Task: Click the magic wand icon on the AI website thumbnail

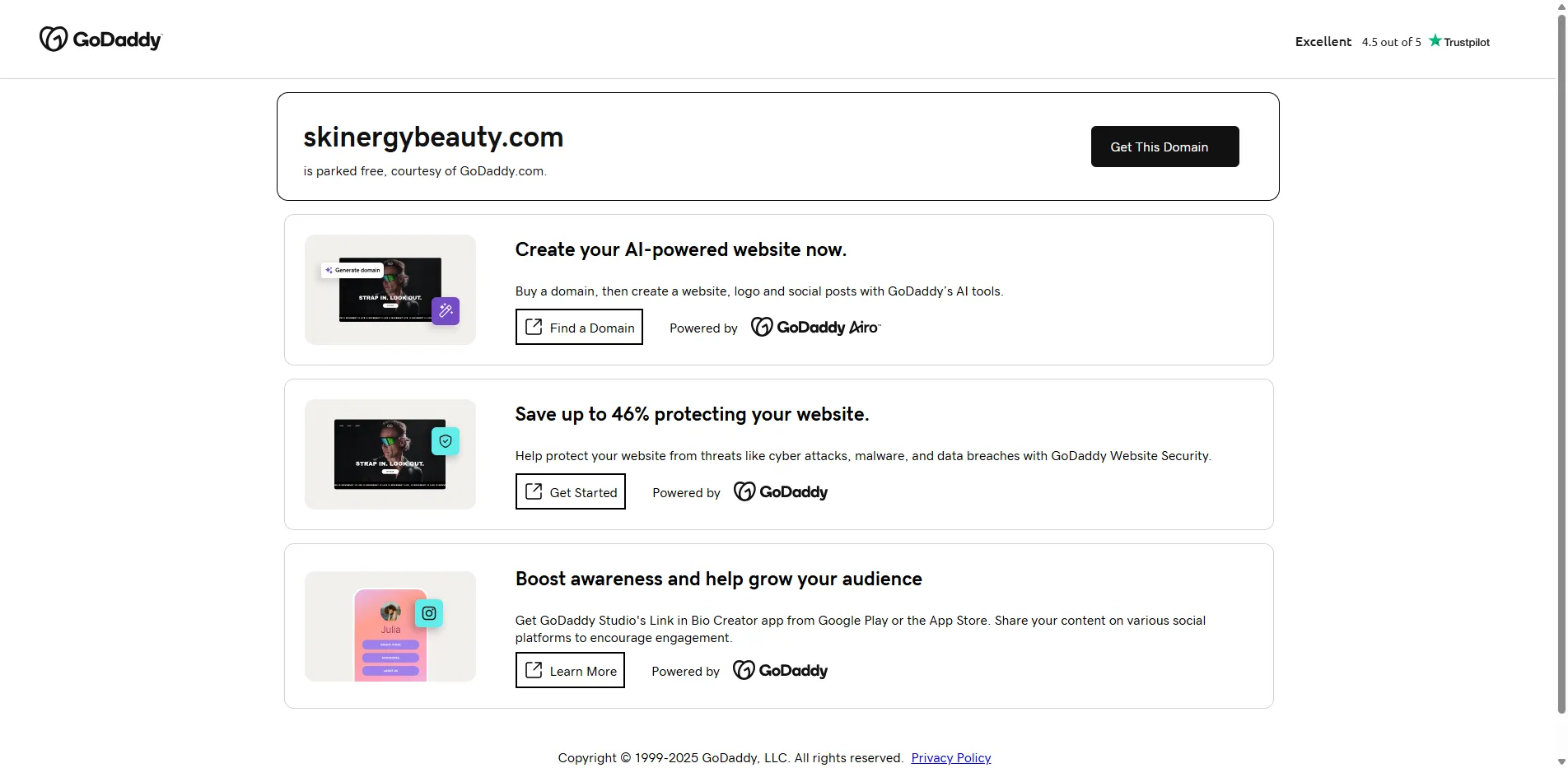Action: (x=446, y=310)
